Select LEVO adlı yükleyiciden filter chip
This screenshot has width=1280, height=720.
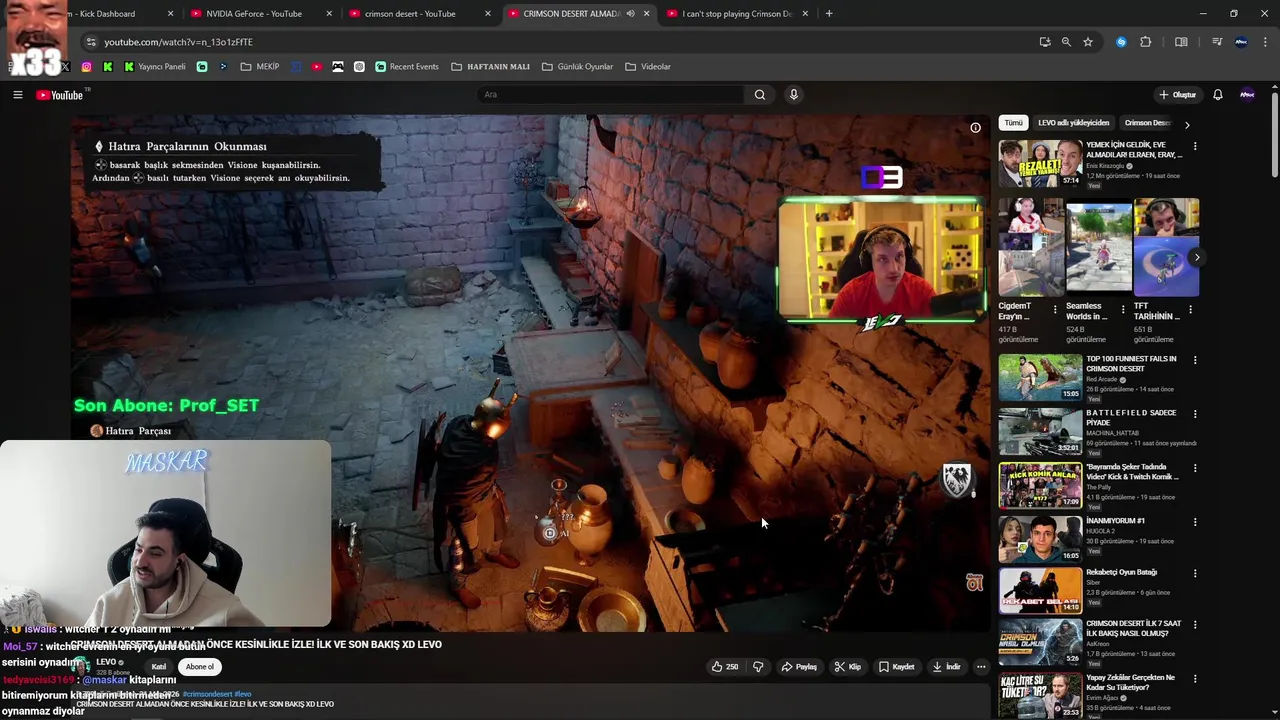point(1073,123)
